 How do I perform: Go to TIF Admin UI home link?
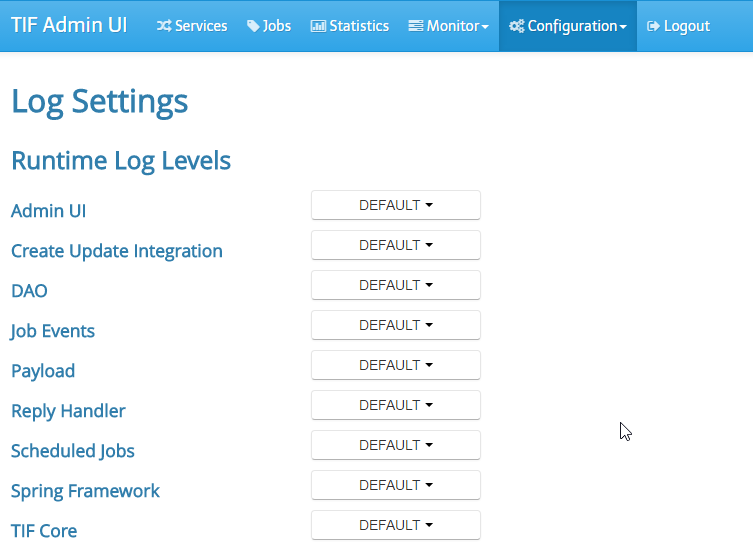(x=69, y=25)
